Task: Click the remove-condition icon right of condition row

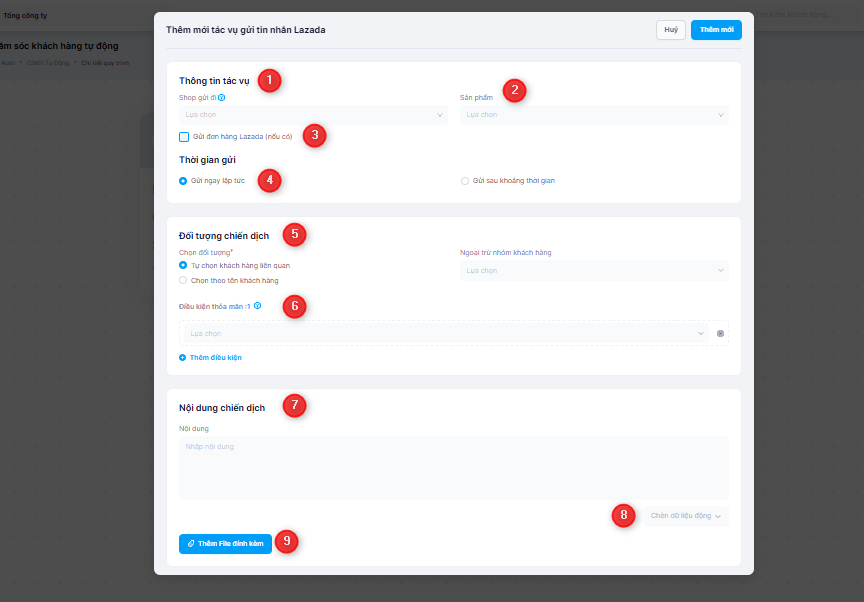Action: (x=720, y=333)
